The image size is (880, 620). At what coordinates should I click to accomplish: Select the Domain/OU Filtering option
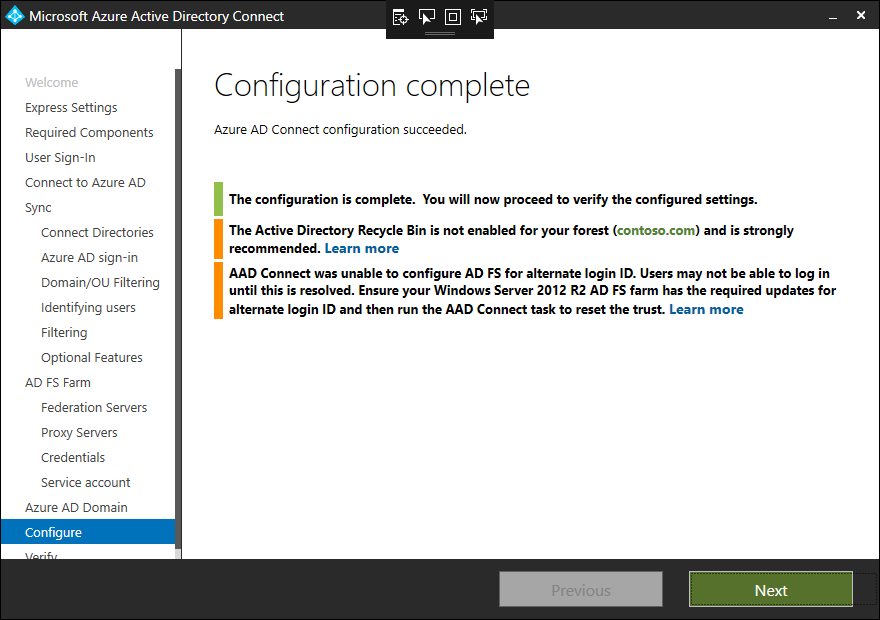[102, 282]
